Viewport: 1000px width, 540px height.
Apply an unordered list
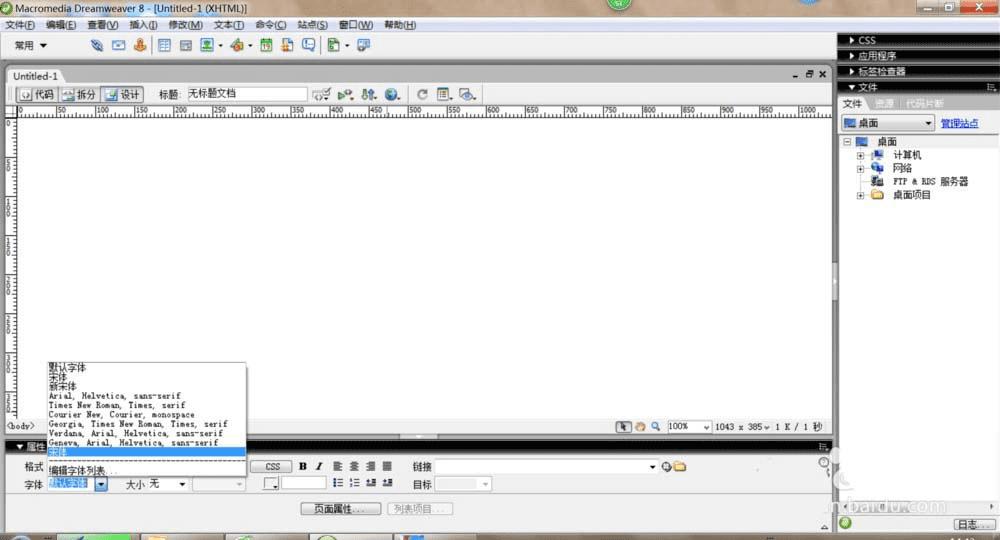[x=338, y=483]
